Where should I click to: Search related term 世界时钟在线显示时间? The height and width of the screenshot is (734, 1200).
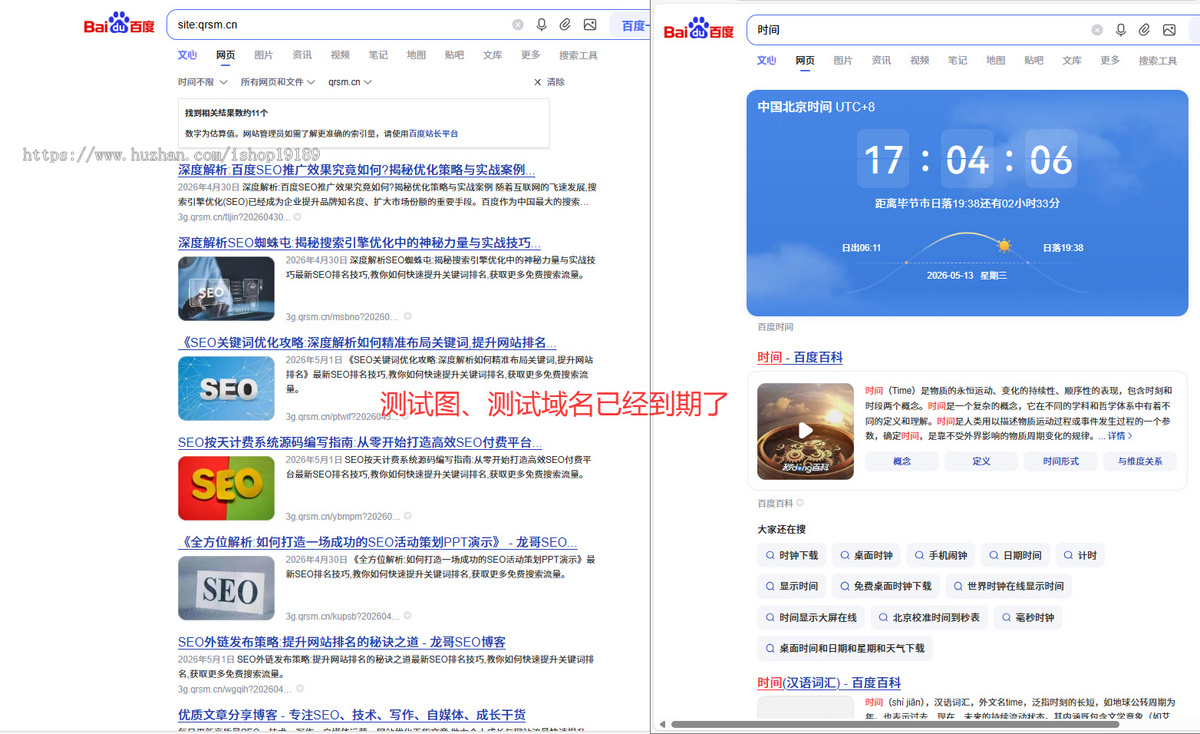1008,586
